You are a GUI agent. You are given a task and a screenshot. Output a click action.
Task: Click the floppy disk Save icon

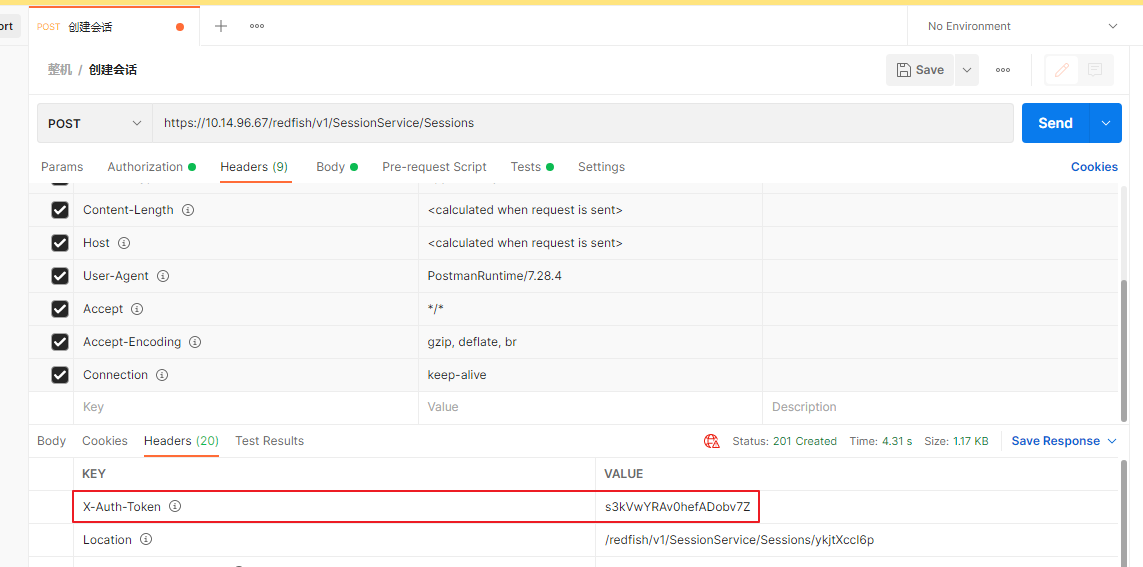[x=904, y=70]
